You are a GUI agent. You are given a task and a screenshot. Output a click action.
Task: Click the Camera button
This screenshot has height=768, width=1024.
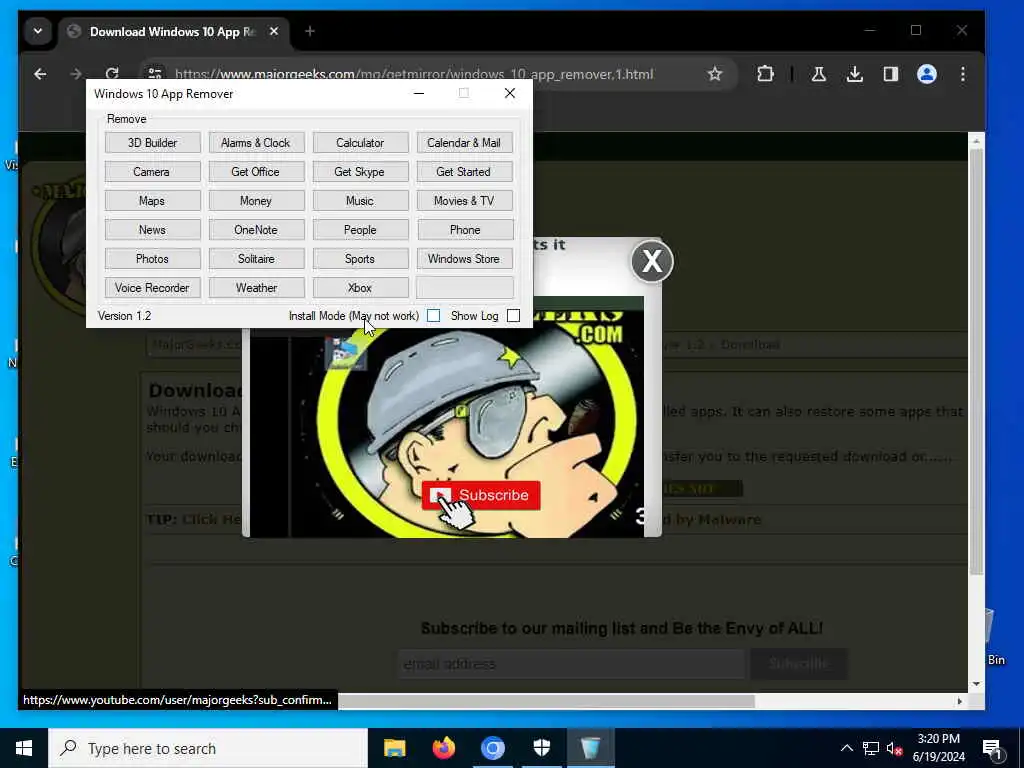tap(152, 172)
